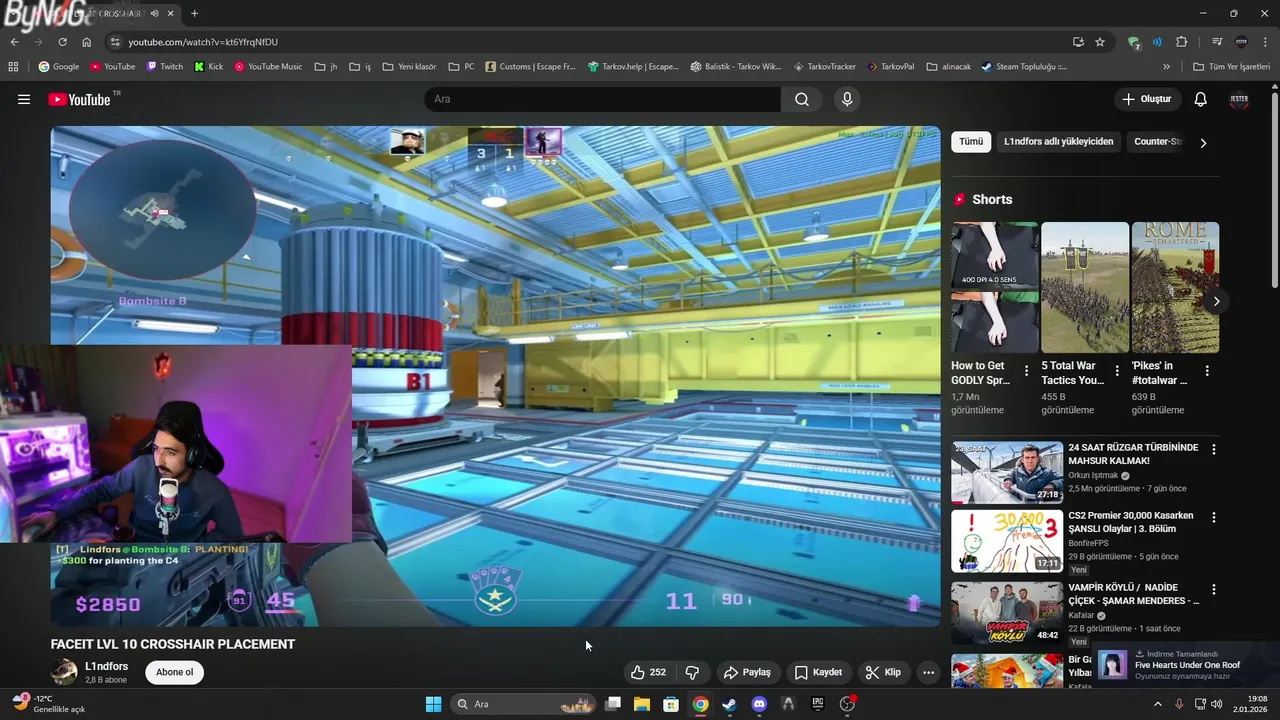
Task: Open the account avatar menu
Action: tap(1239, 99)
